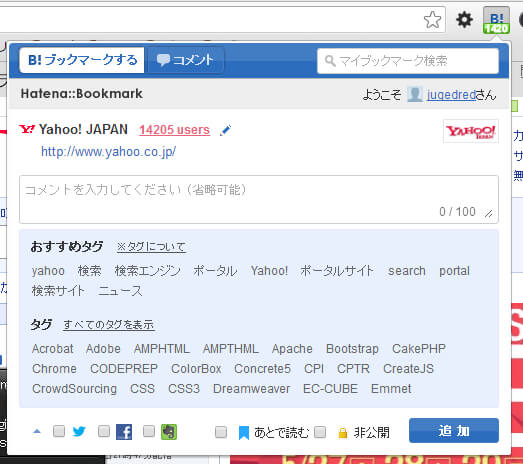
Task: Click the comment input text area
Action: pyautogui.click(x=259, y=199)
